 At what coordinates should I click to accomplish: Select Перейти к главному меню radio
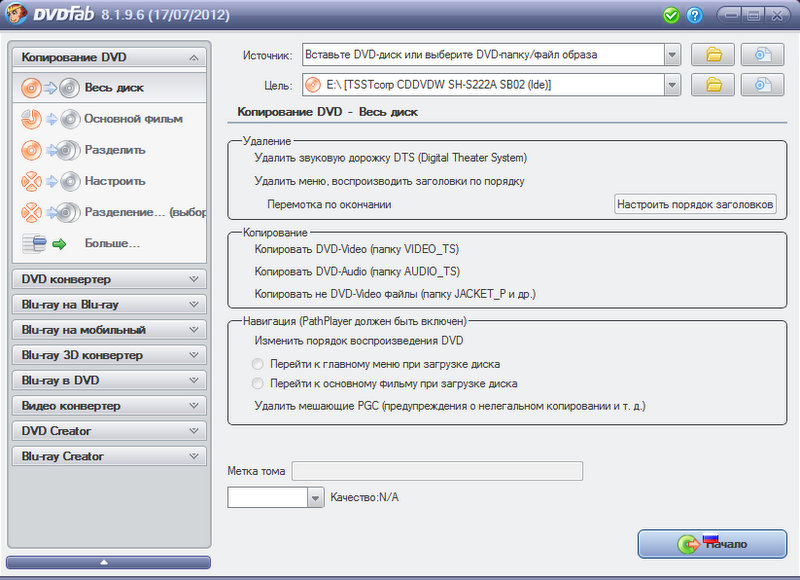tap(258, 364)
